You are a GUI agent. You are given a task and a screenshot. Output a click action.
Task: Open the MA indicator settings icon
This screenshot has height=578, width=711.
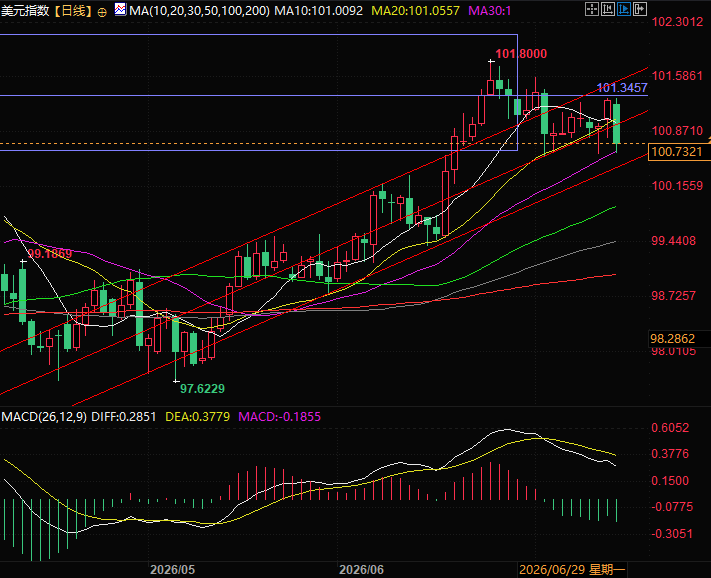coord(121,10)
